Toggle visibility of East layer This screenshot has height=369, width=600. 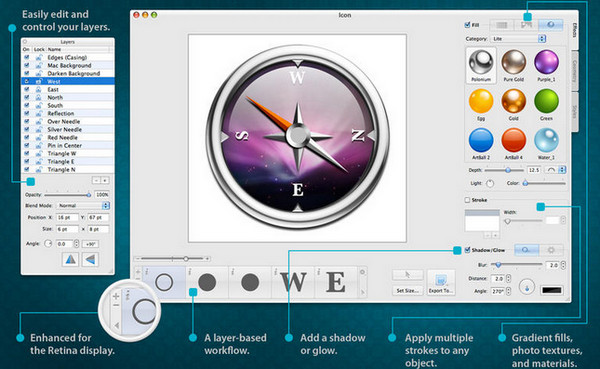click(26, 89)
